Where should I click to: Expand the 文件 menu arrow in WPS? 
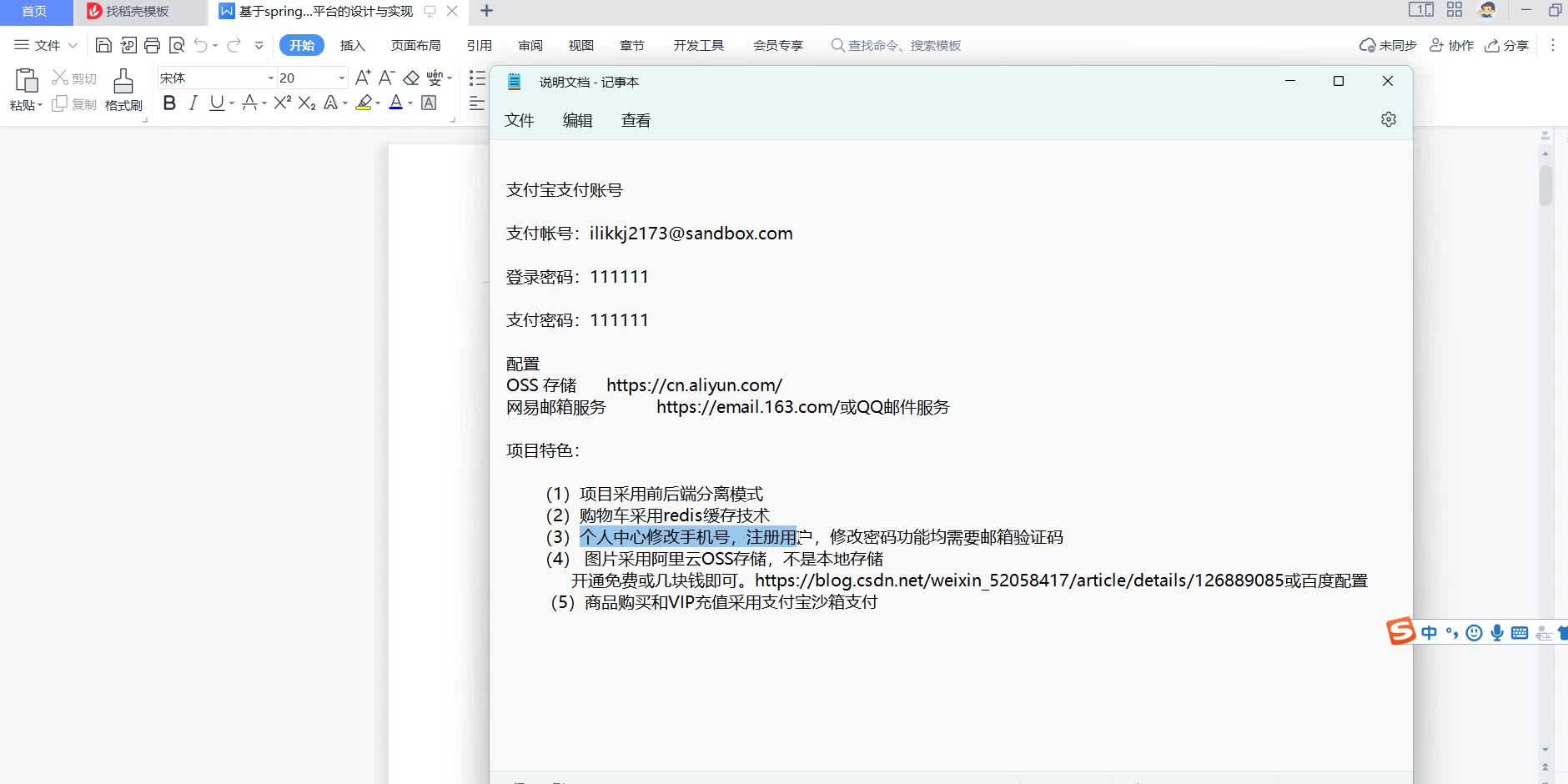pyautogui.click(x=73, y=45)
